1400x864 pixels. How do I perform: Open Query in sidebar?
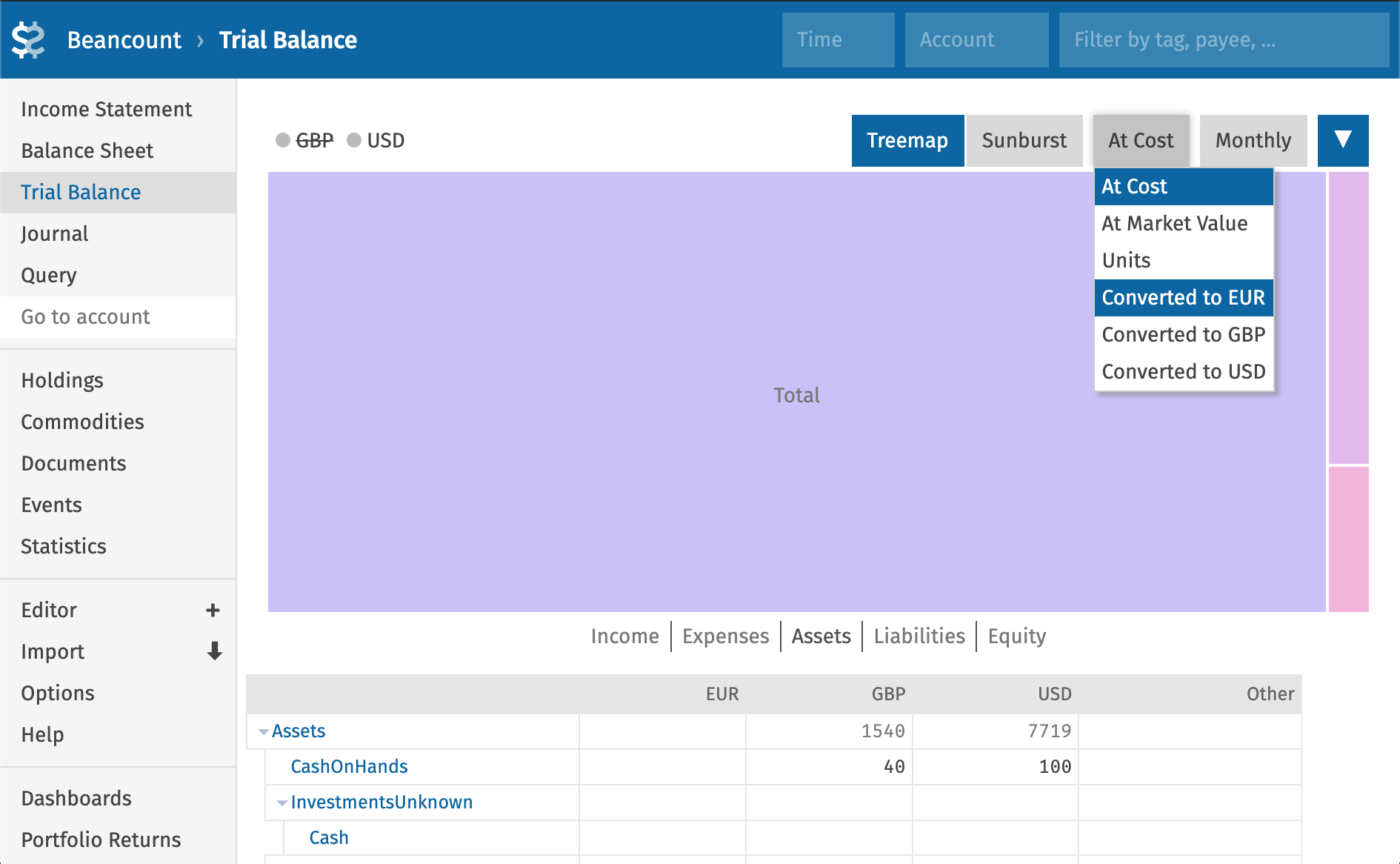(118, 276)
